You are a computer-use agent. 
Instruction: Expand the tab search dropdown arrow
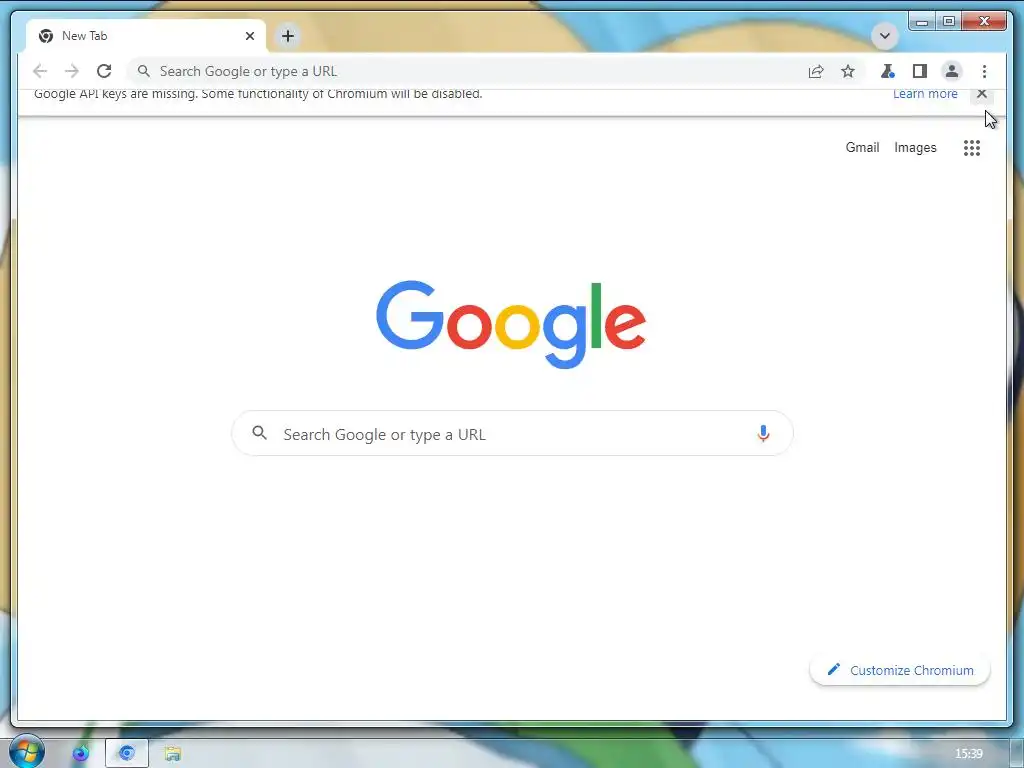tap(885, 36)
